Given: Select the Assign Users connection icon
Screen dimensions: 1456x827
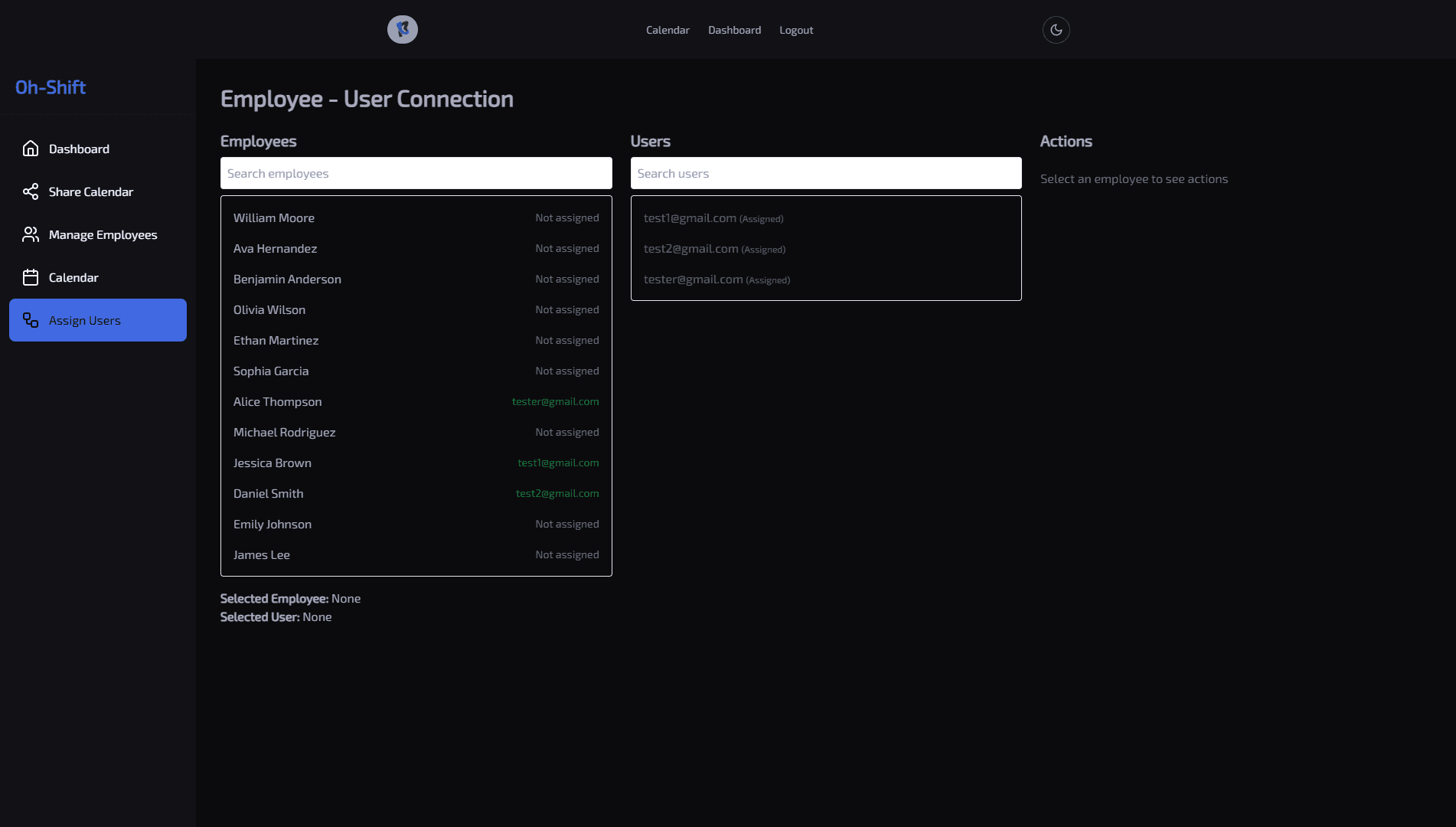Looking at the screenshot, I should tap(31, 321).
